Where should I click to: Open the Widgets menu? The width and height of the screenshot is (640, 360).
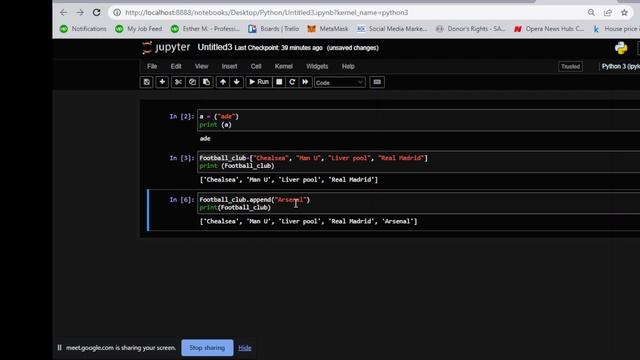pyautogui.click(x=317, y=67)
